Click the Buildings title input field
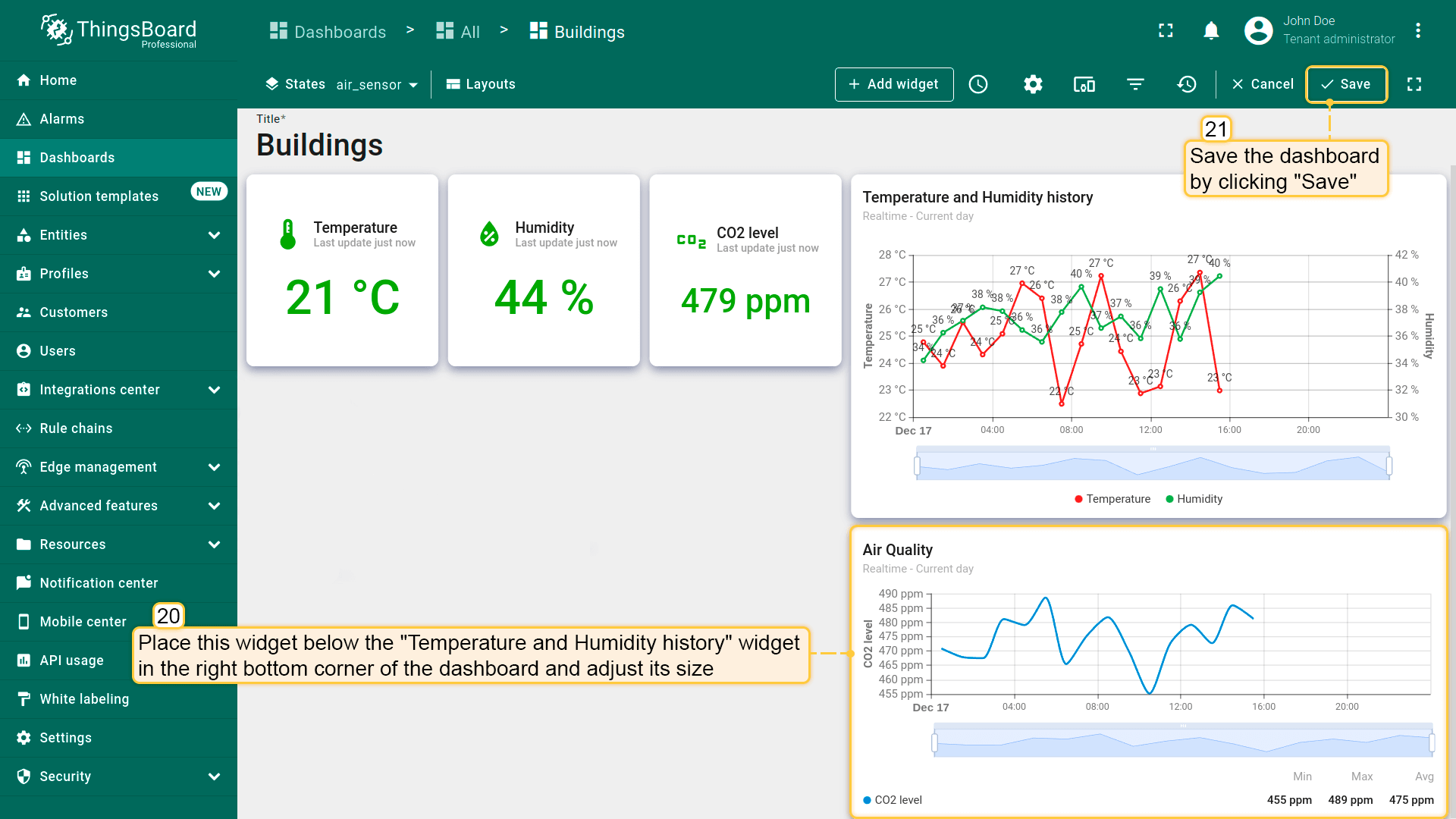Viewport: 1456px width, 819px height. pyautogui.click(x=319, y=146)
